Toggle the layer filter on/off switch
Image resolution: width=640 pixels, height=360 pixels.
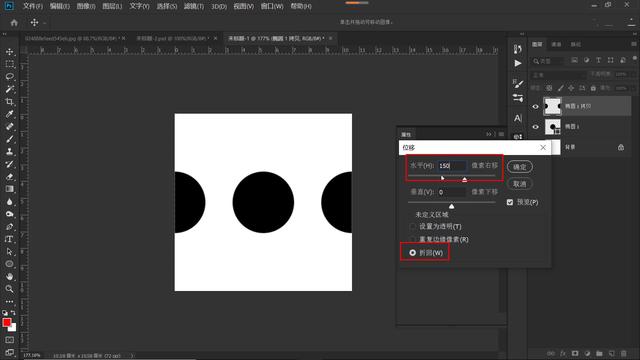click(x=635, y=59)
